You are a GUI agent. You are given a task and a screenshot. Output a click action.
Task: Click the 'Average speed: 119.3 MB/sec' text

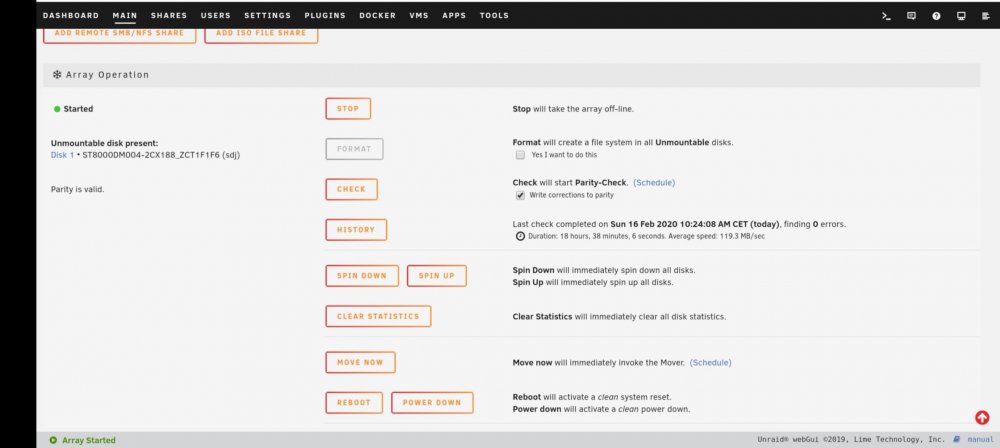click(717, 236)
